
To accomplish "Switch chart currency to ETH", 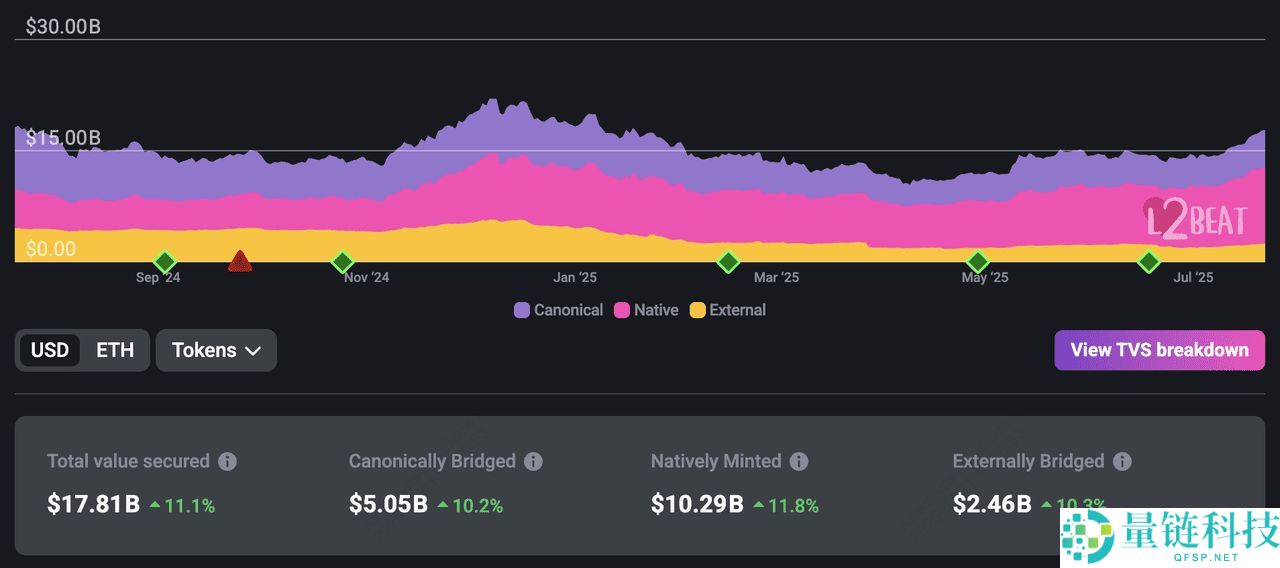I will [115, 350].
